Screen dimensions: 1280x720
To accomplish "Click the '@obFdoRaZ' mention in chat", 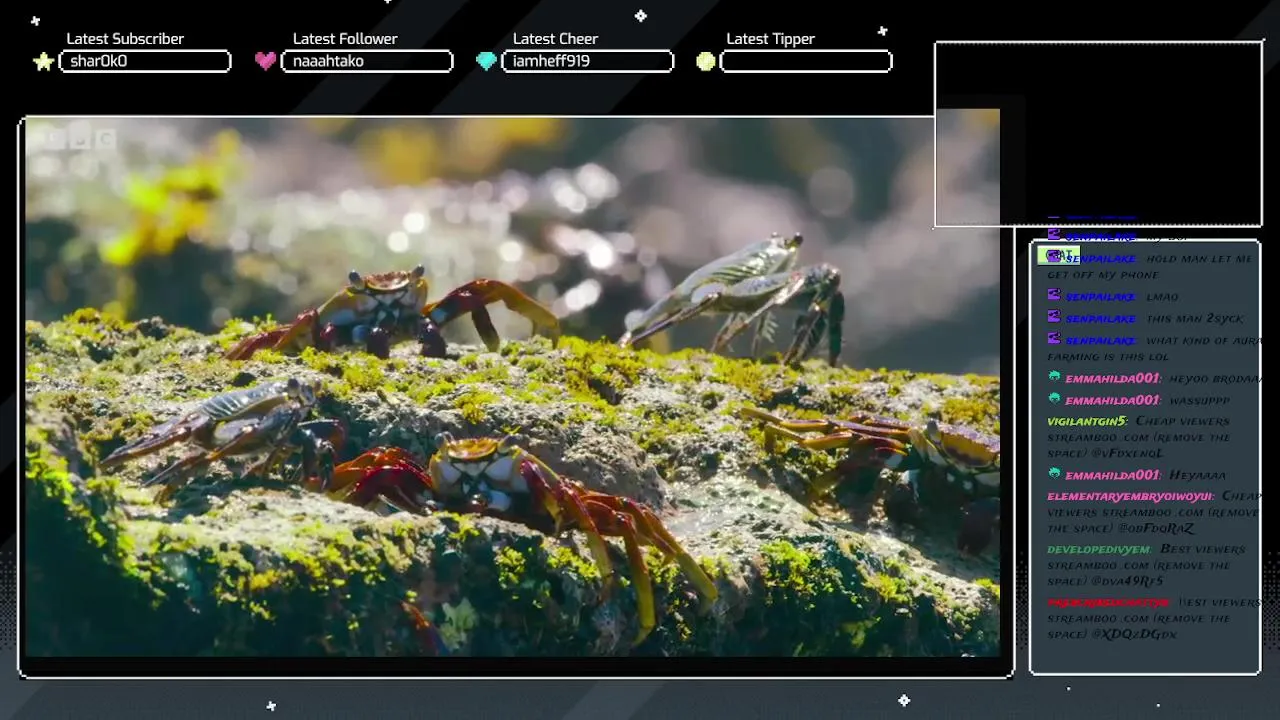I will (x=1157, y=528).
